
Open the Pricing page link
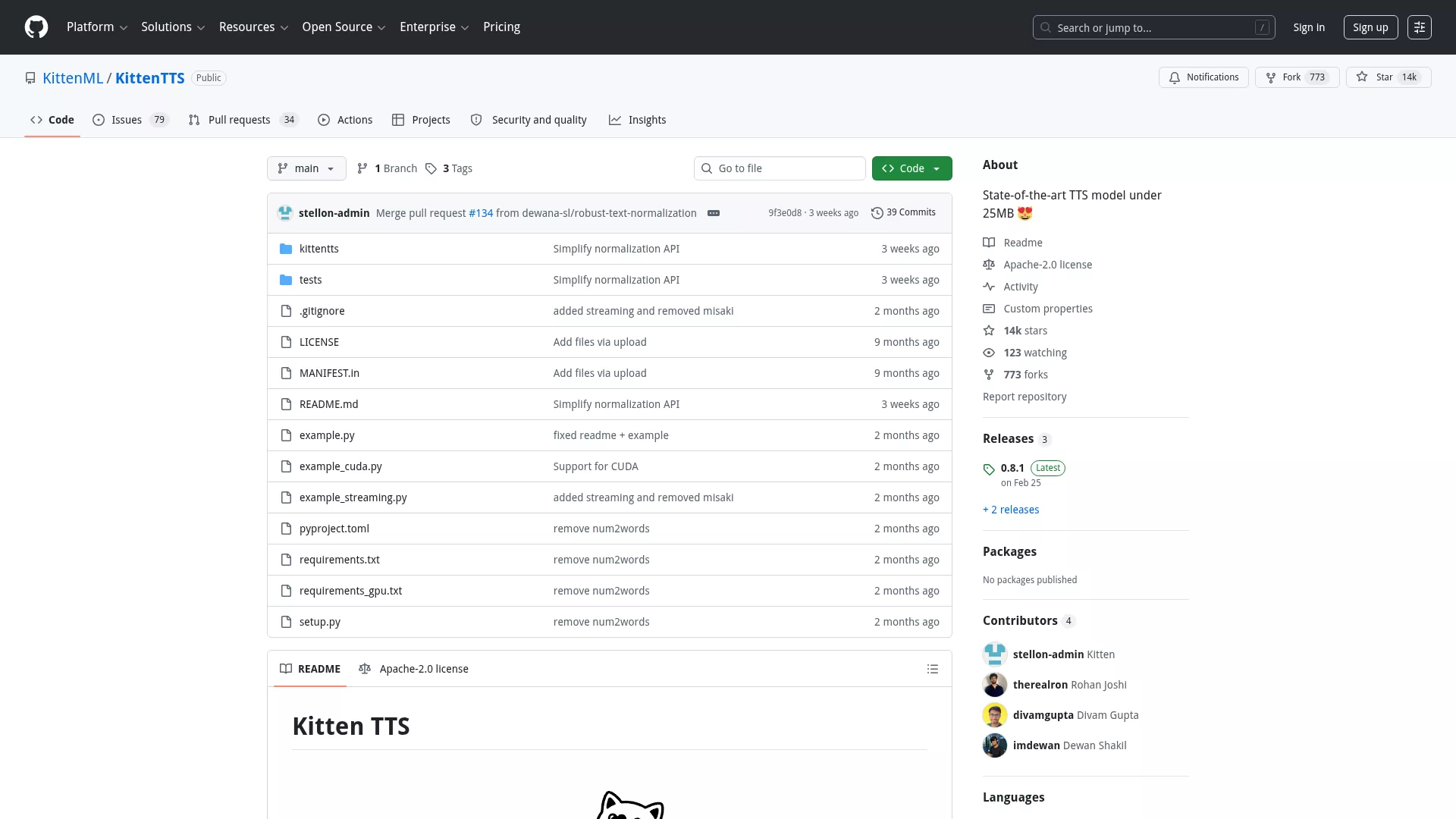click(501, 27)
